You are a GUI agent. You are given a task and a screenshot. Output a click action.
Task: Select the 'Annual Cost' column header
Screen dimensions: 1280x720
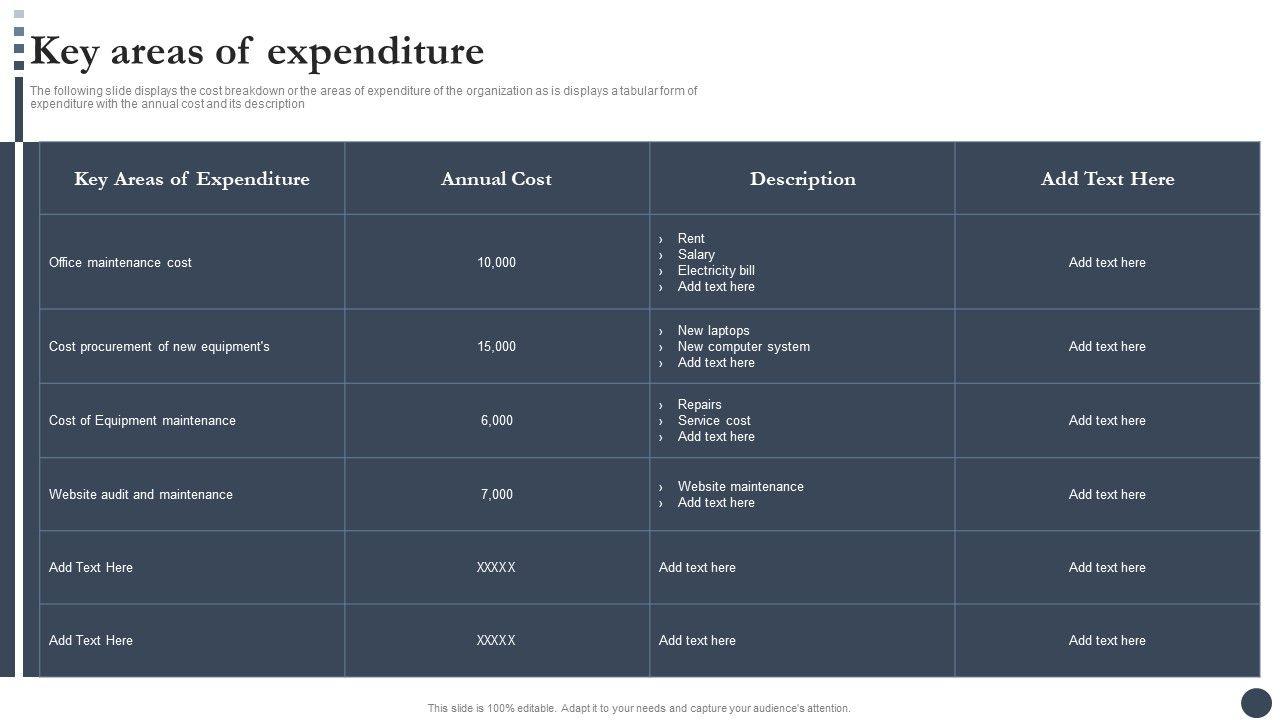[x=496, y=179]
